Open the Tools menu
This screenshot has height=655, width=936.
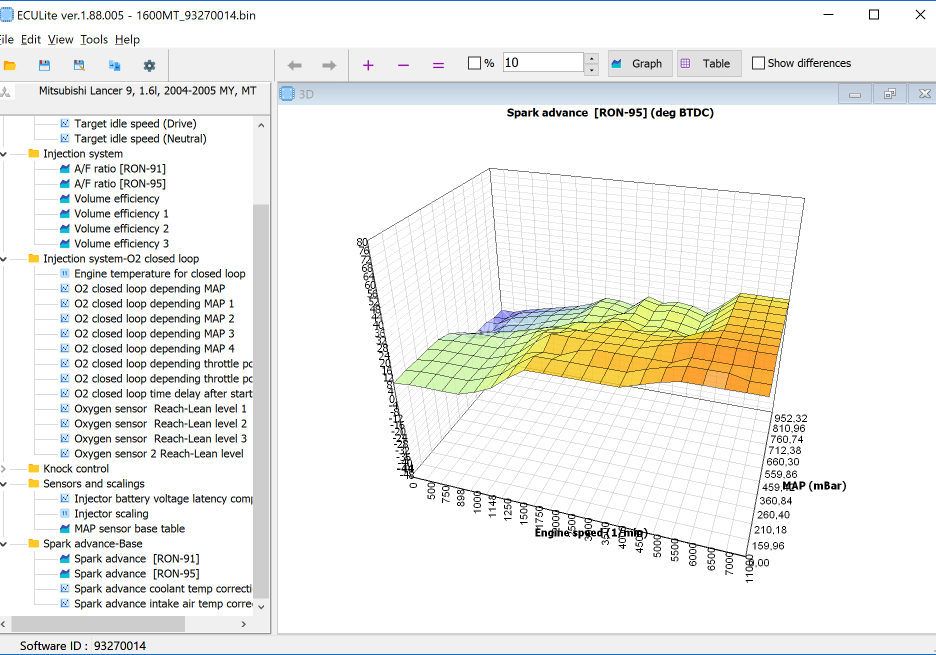pos(94,39)
